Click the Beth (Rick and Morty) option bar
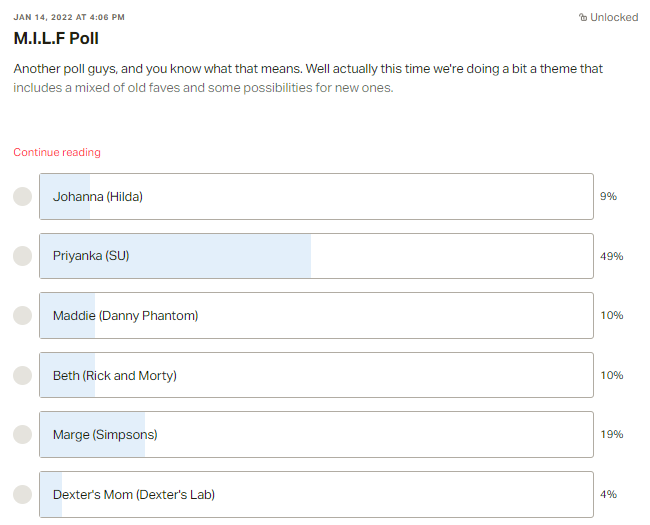 (316, 375)
